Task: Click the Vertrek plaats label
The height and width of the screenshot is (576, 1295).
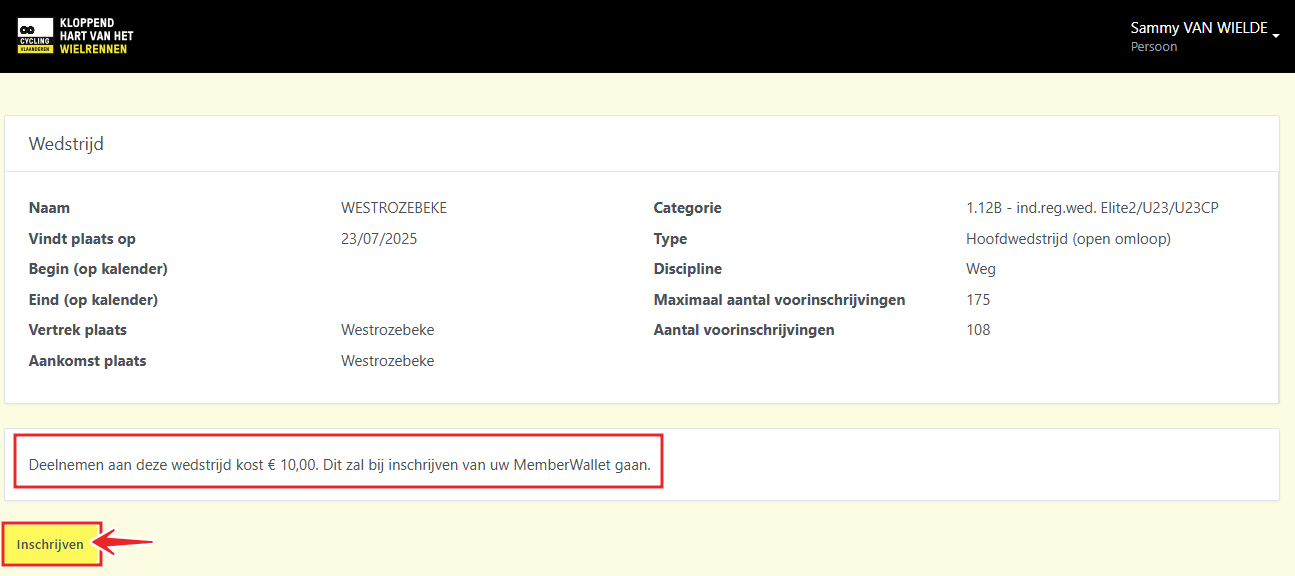Action: pyautogui.click(x=78, y=330)
